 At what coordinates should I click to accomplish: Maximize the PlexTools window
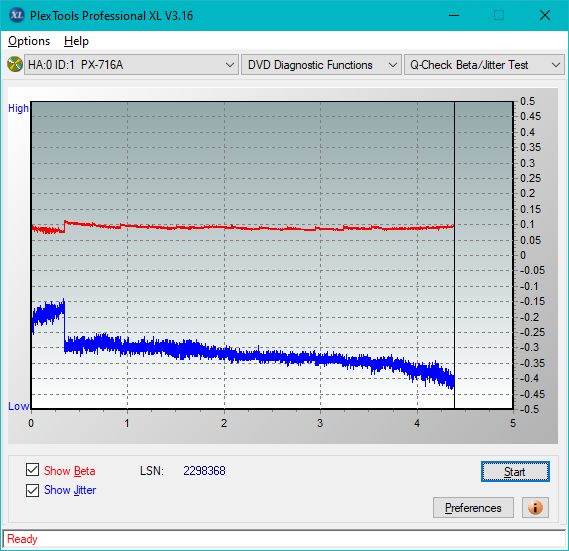click(499, 15)
